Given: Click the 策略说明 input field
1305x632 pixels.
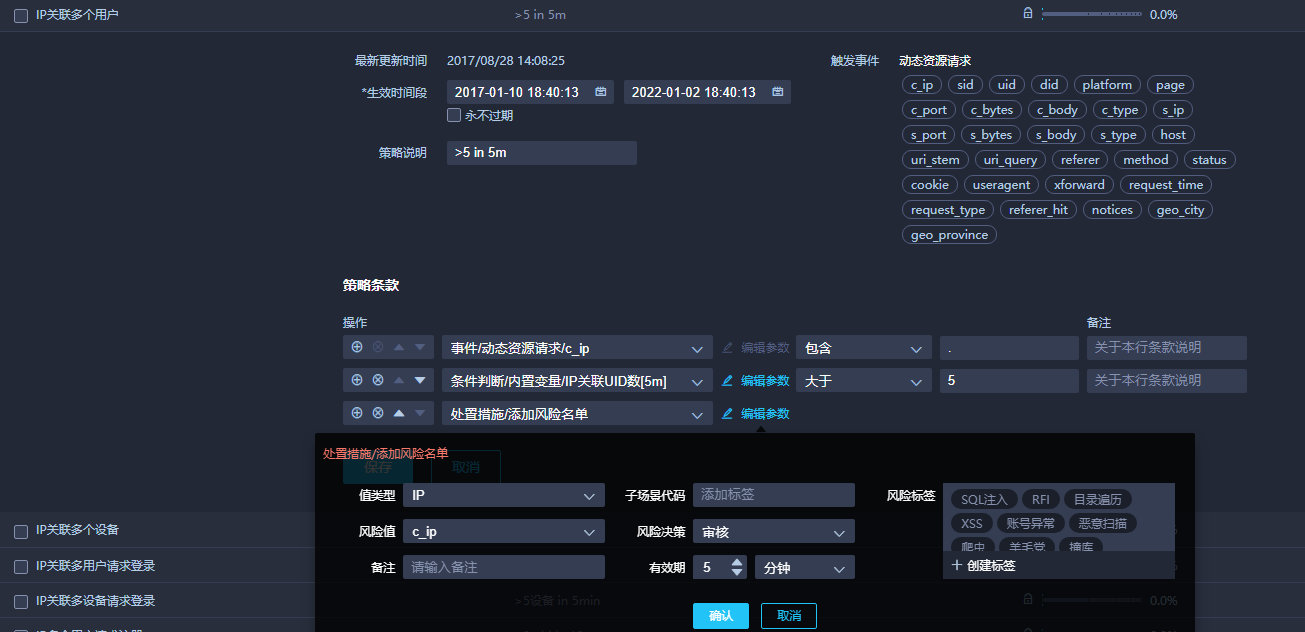Looking at the screenshot, I should [x=542, y=153].
